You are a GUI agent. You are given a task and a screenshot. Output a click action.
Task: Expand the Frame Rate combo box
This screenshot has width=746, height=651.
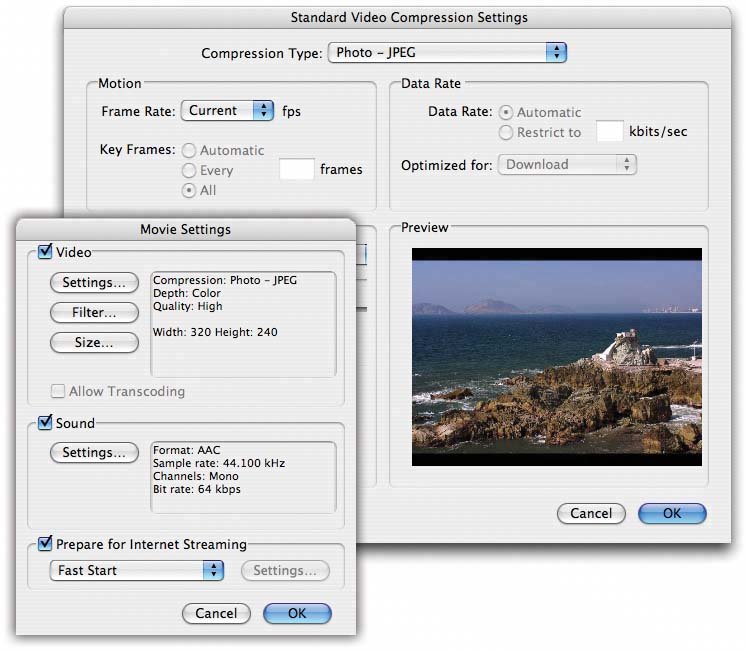tap(227, 111)
